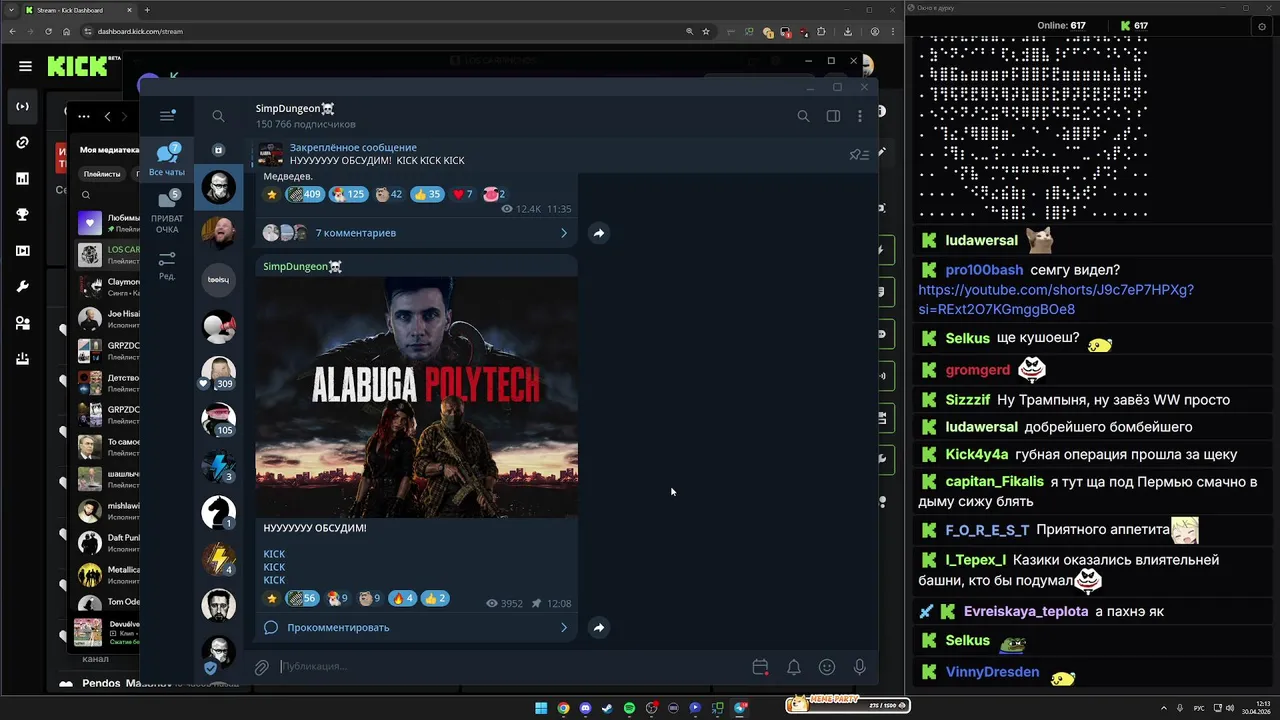Click the voice message microphone

(860, 667)
